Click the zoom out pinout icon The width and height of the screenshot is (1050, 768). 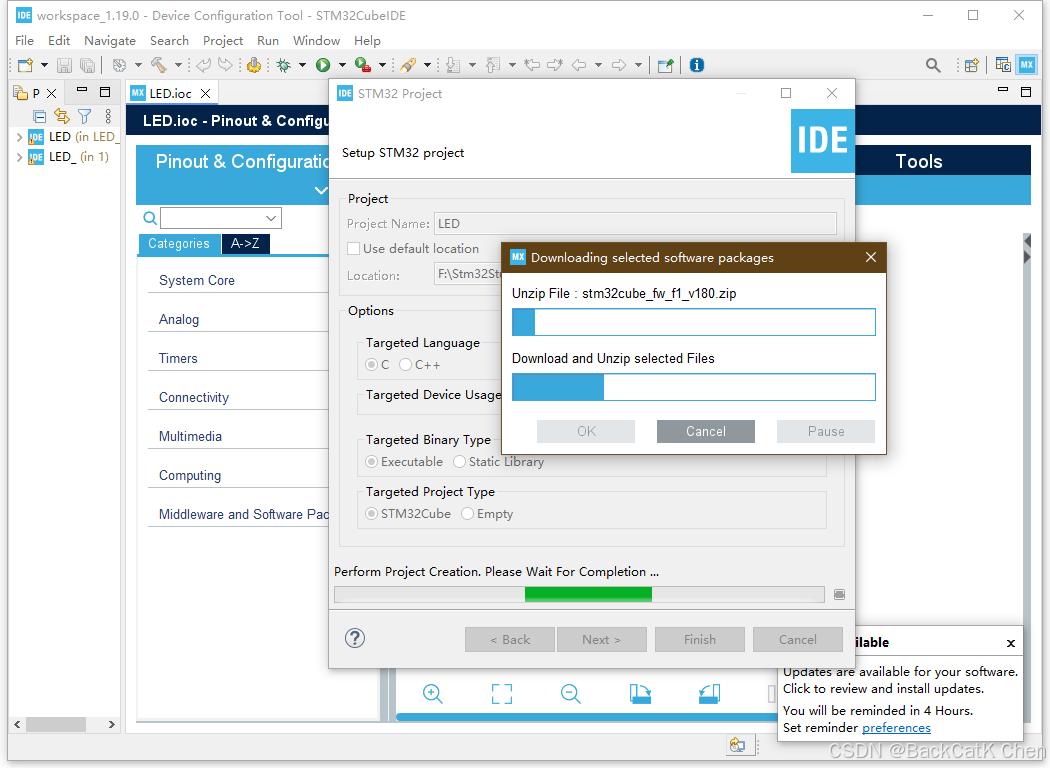click(571, 694)
